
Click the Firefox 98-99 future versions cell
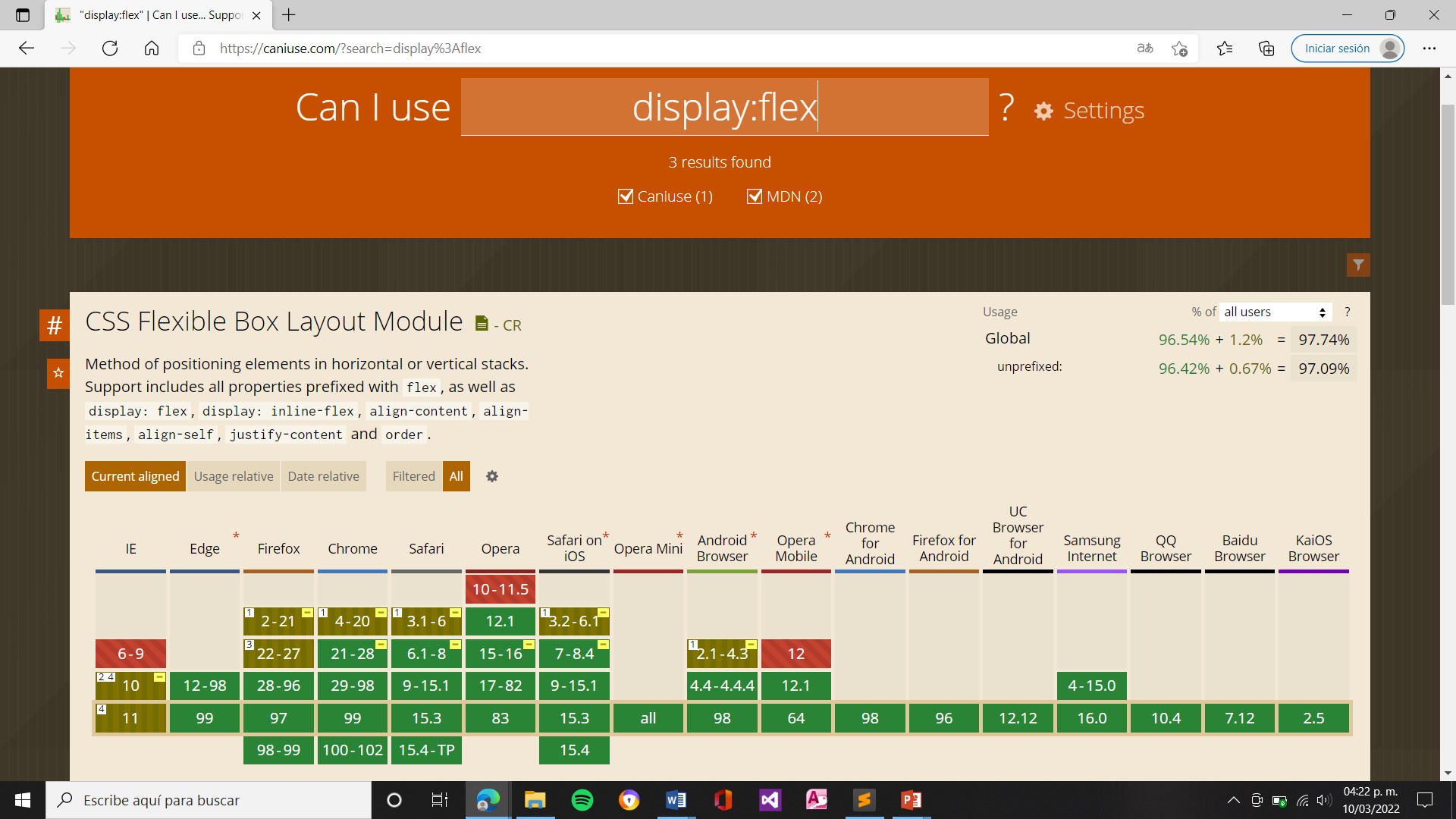pos(278,750)
